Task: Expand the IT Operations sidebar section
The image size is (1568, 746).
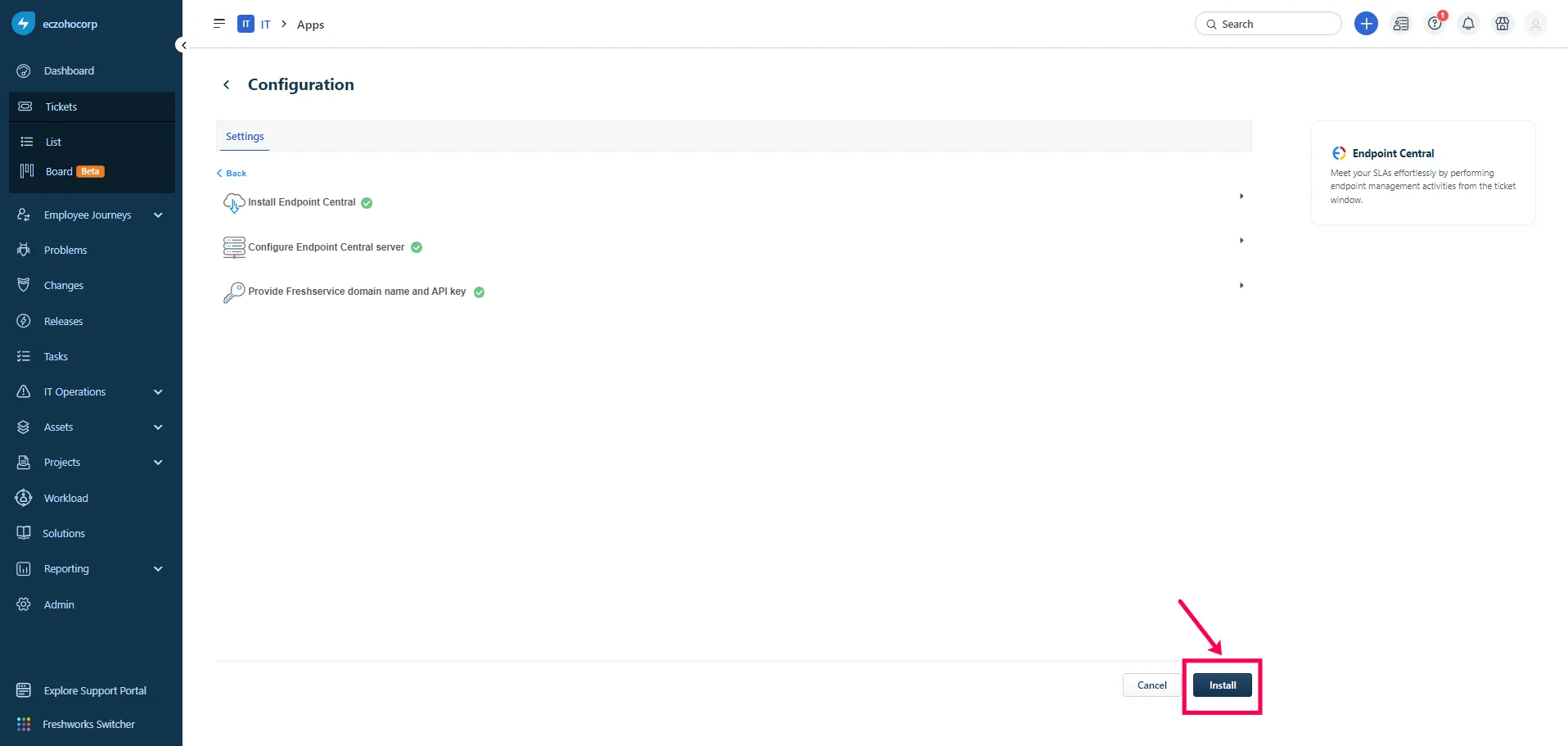Action: (158, 391)
